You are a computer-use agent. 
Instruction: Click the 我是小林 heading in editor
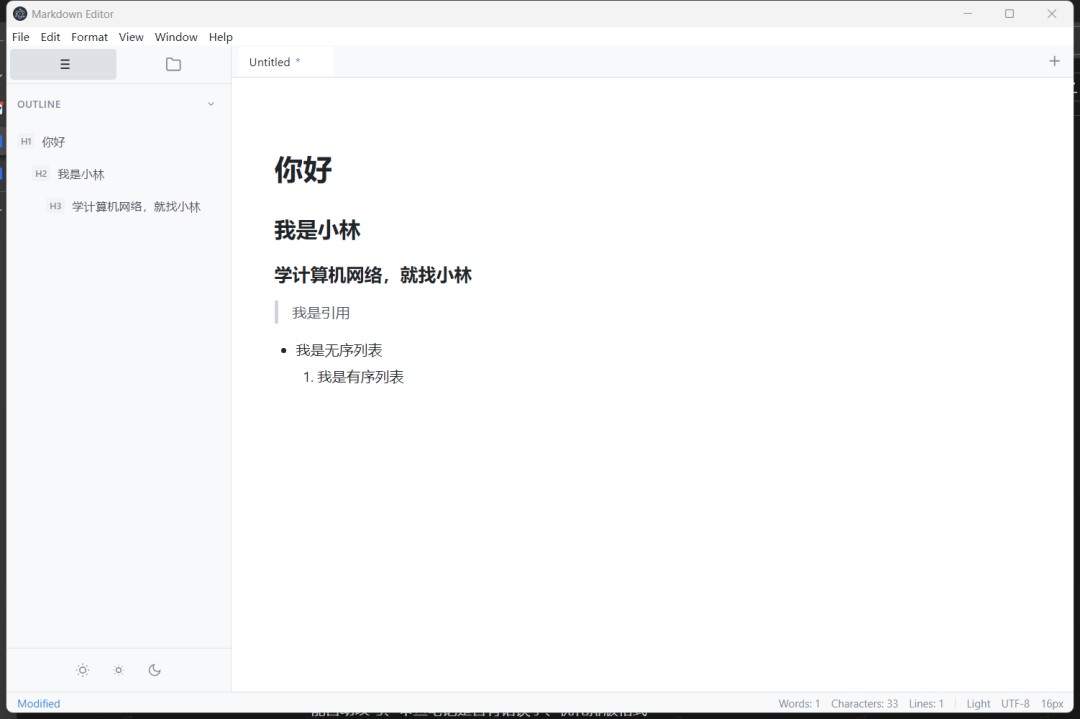pos(318,230)
